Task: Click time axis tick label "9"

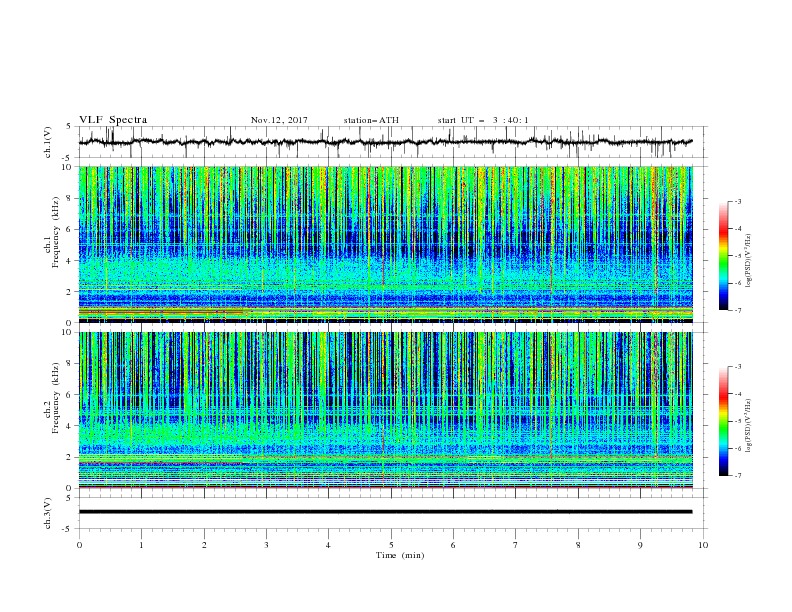Action: click(640, 545)
